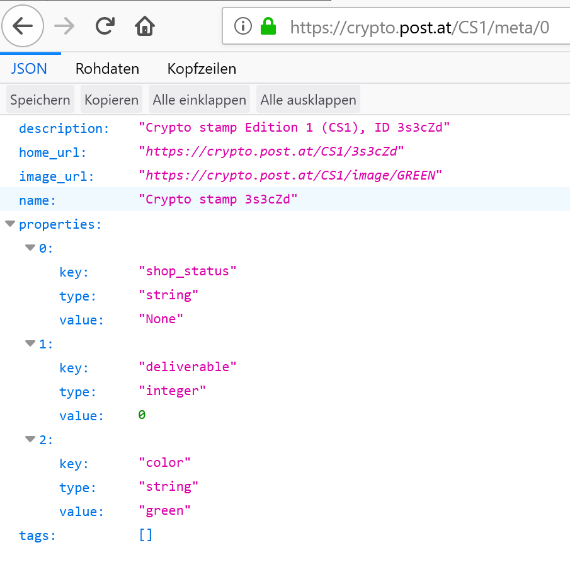Collapse property item 0

pos(30,248)
